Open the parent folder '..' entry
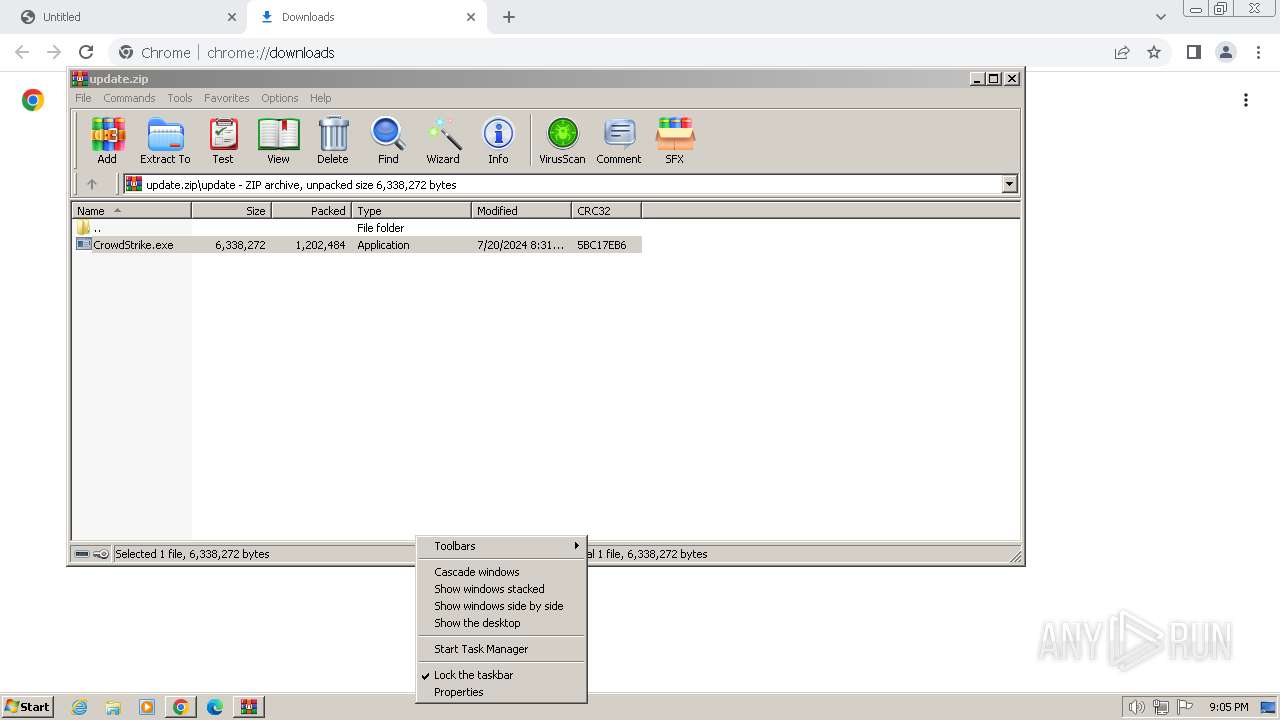Image resolution: width=1280 pixels, height=720 pixels. coord(97,228)
